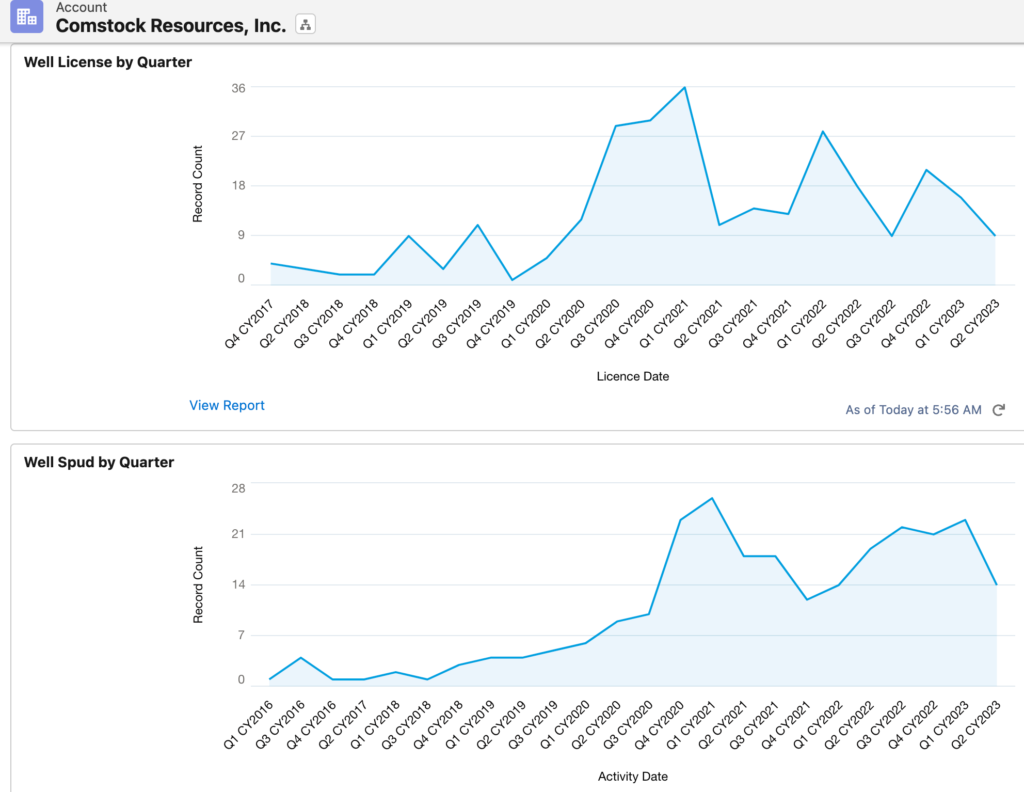Click the Q2 CY2018 label on the license chart
This screenshot has height=792, width=1024.
click(283, 324)
